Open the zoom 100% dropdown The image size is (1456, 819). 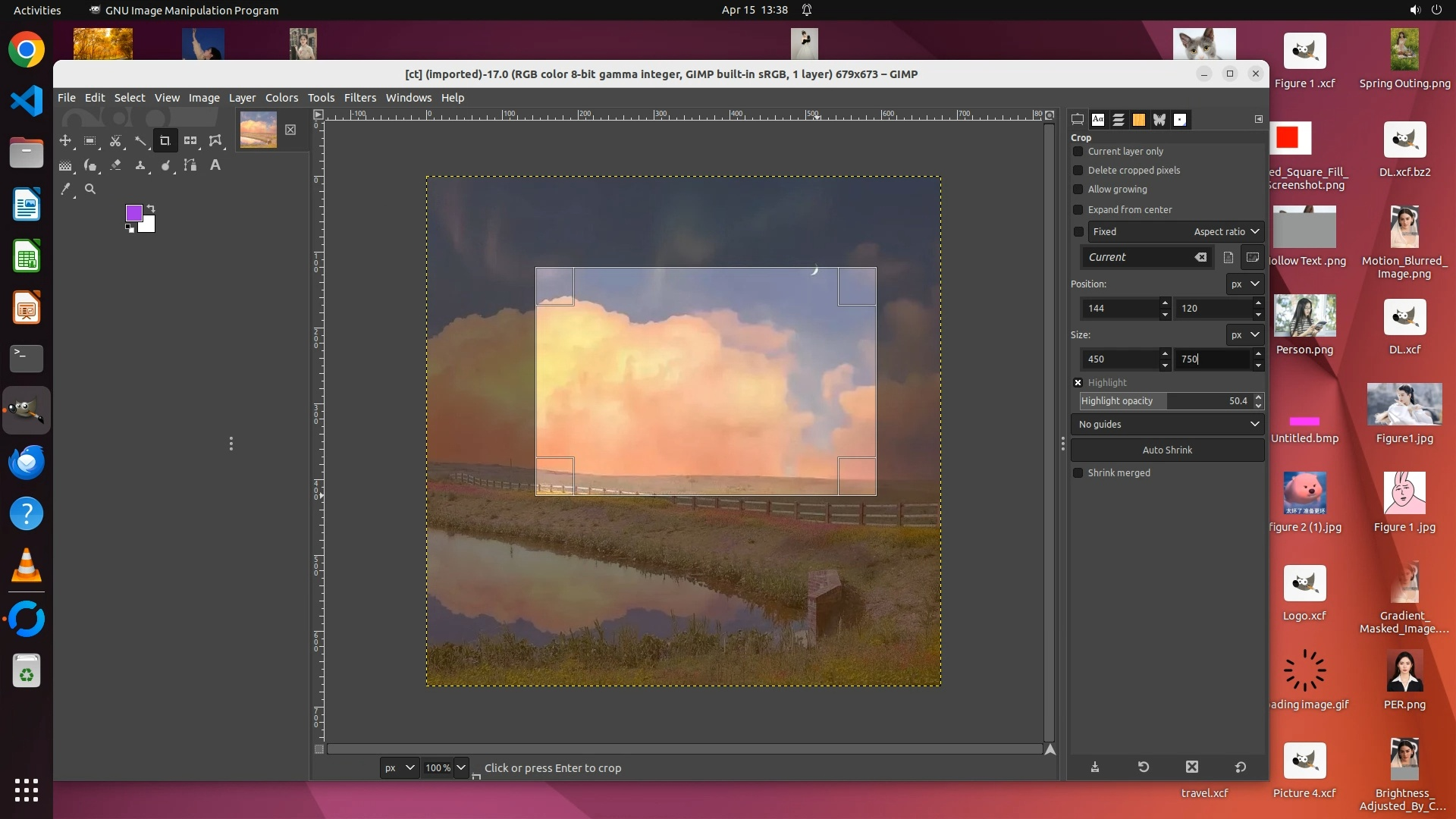[x=460, y=767]
